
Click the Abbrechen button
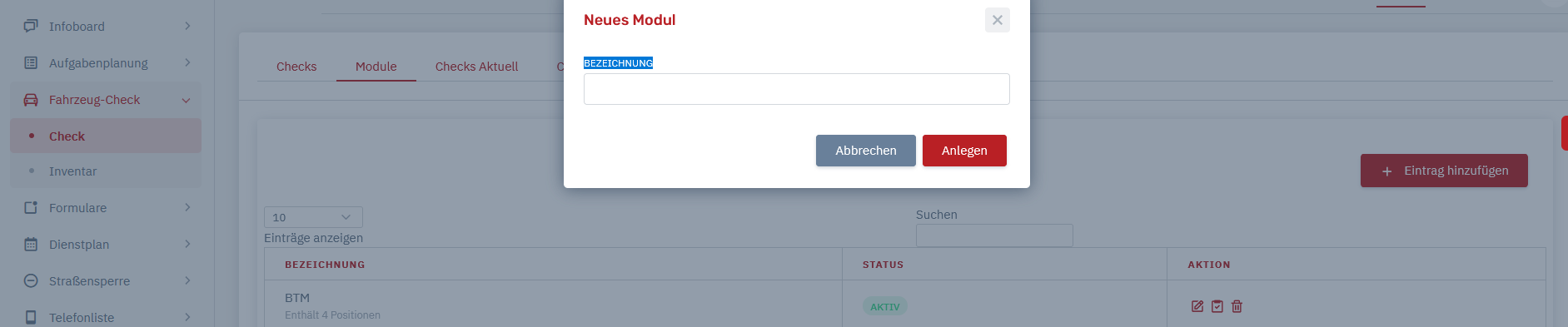click(866, 151)
